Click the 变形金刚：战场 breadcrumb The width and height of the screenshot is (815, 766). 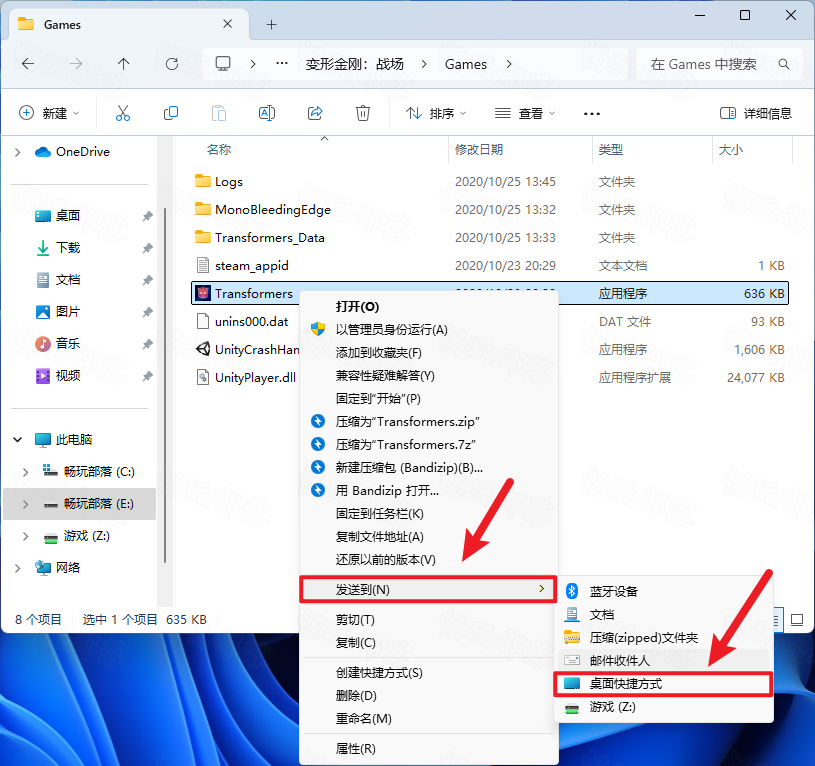point(354,64)
